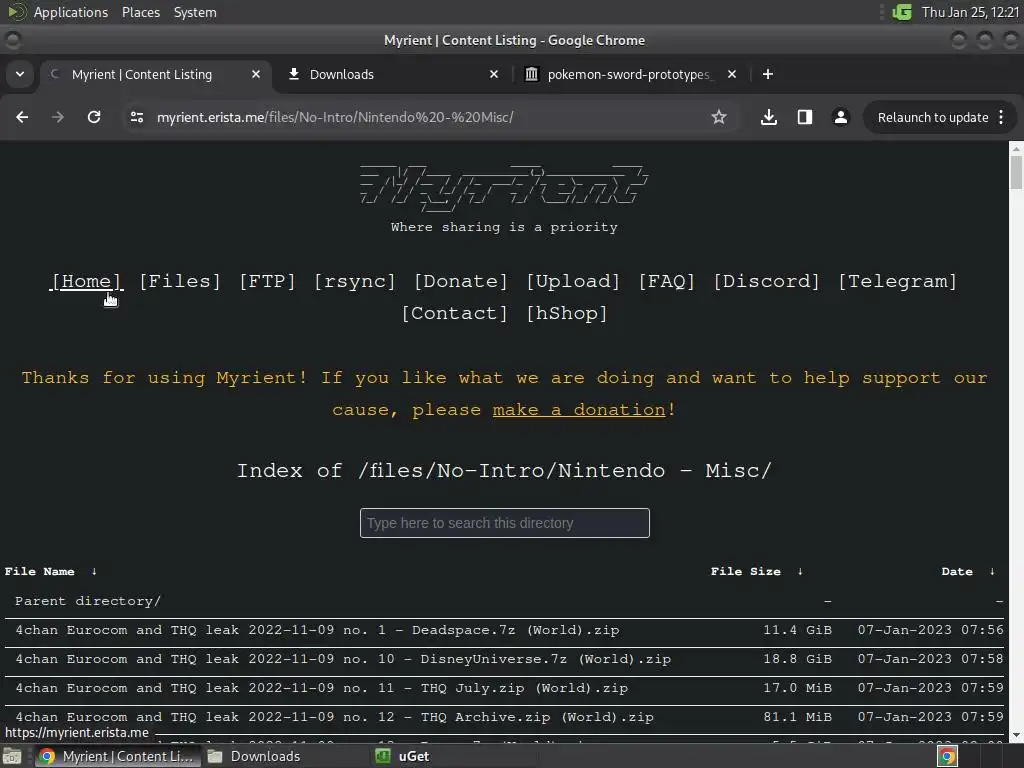Click the uGet tray icon in top panel
Screen dimensions: 1024x768
(902, 12)
